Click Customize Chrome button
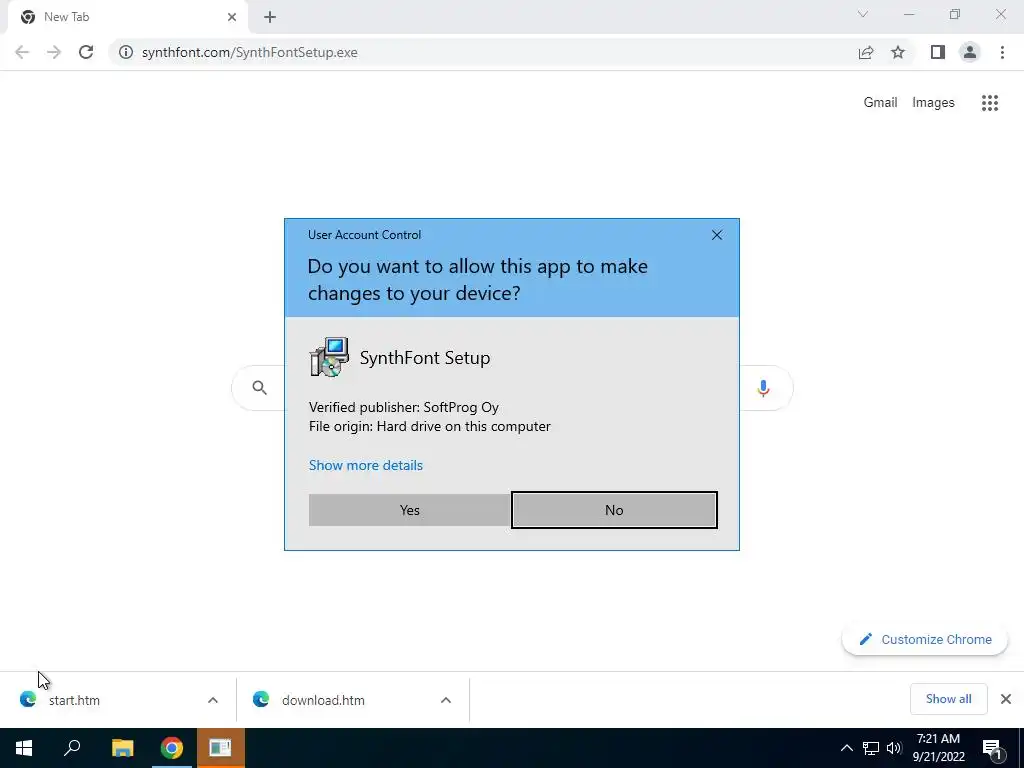 point(925,639)
